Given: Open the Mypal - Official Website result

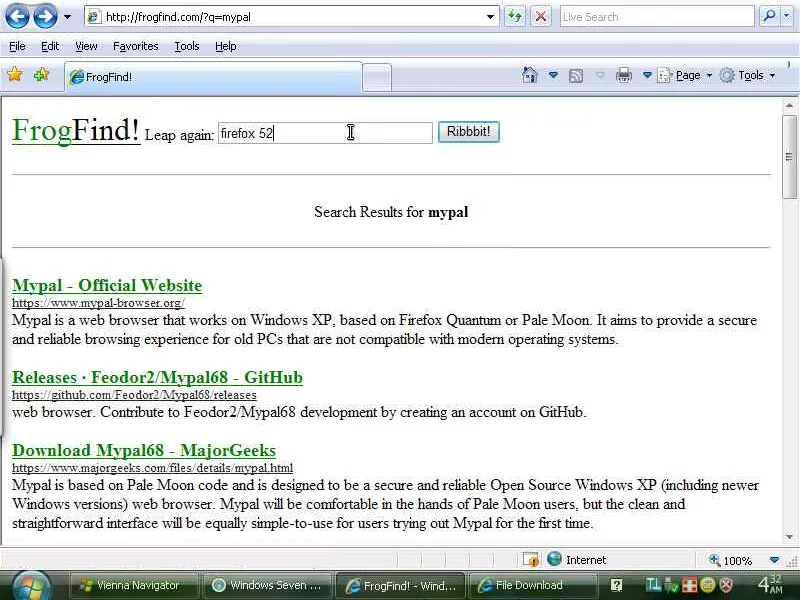Looking at the screenshot, I should point(107,285).
